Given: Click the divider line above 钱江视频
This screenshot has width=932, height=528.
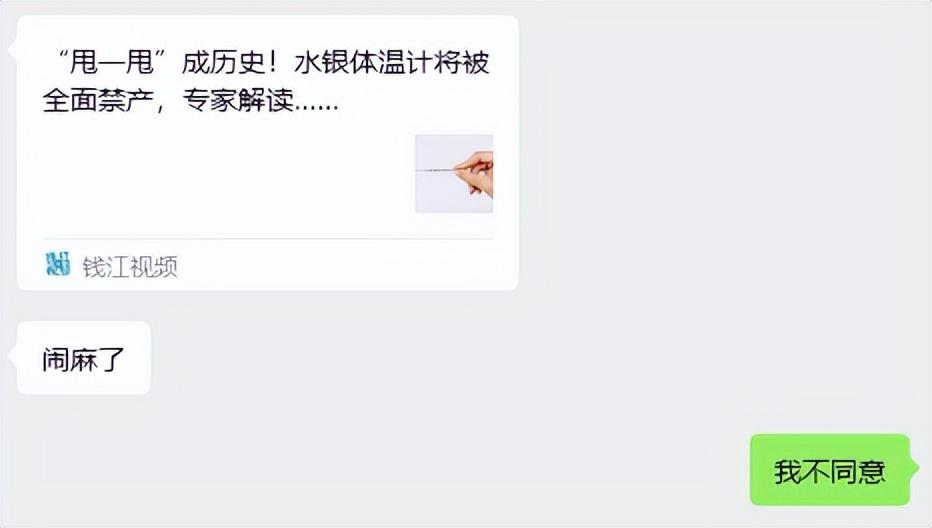Looking at the screenshot, I should [267, 239].
